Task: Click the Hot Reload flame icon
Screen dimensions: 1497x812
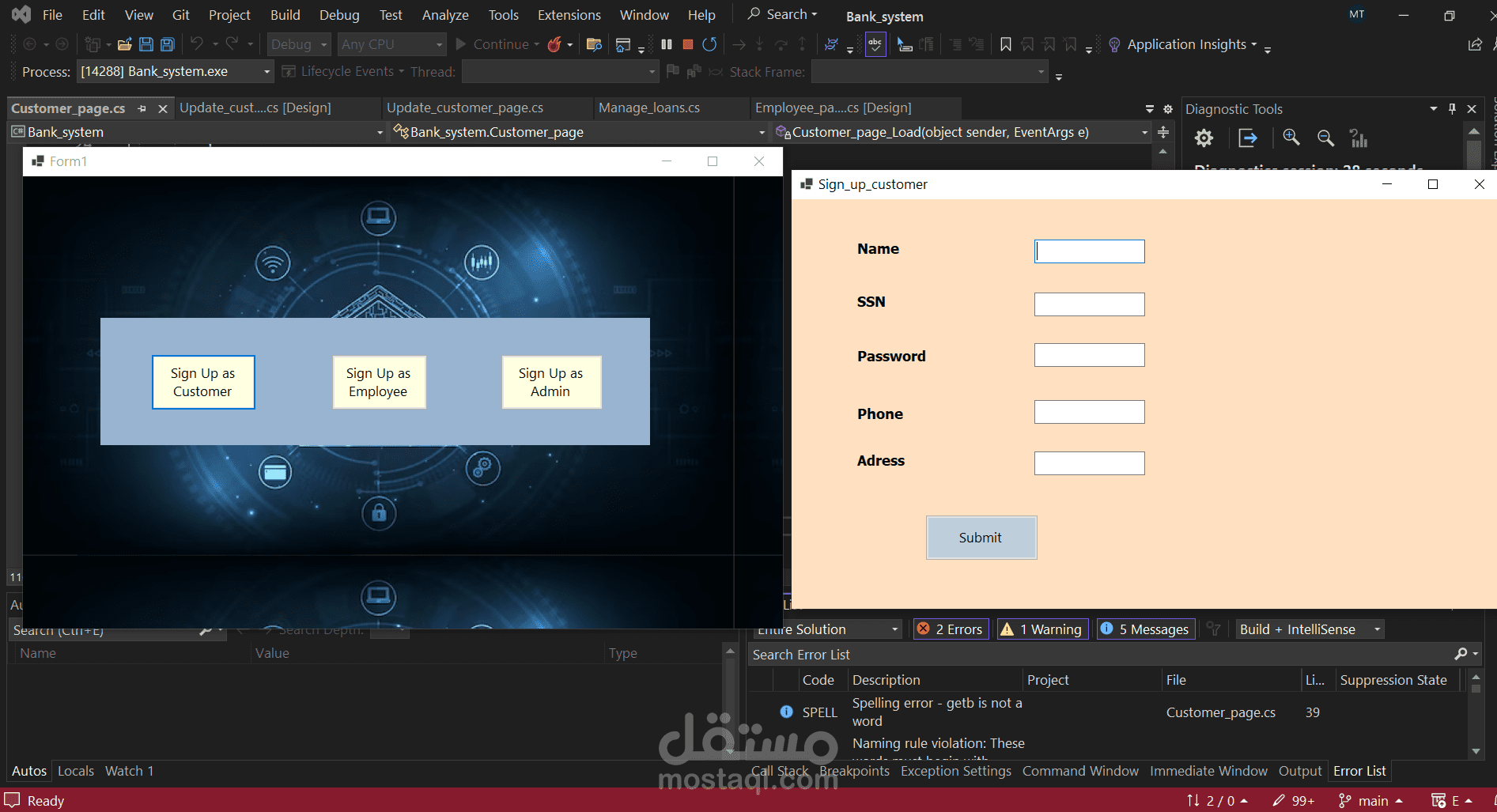Action: pyautogui.click(x=554, y=44)
